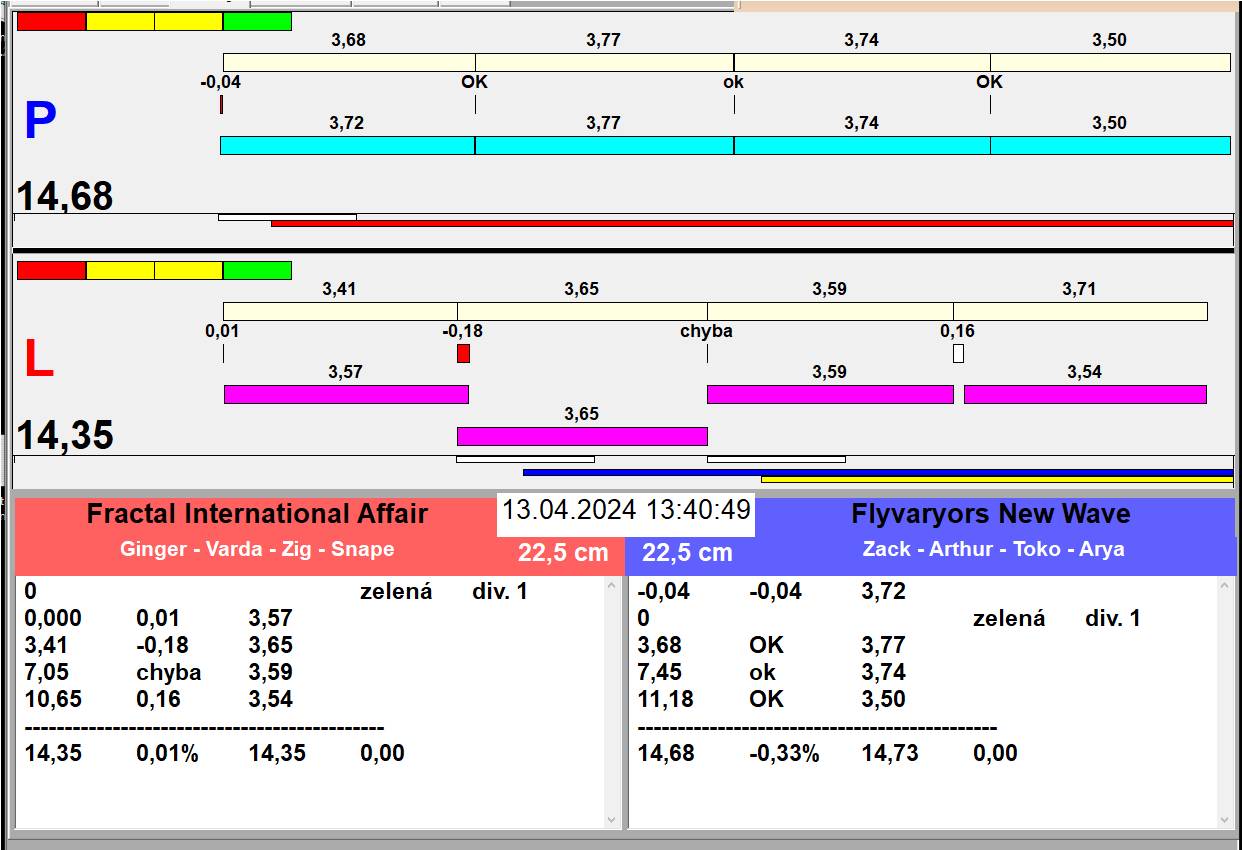The image size is (1242, 850).
Task: Select the red fault marker under -0,18
Action: [463, 353]
